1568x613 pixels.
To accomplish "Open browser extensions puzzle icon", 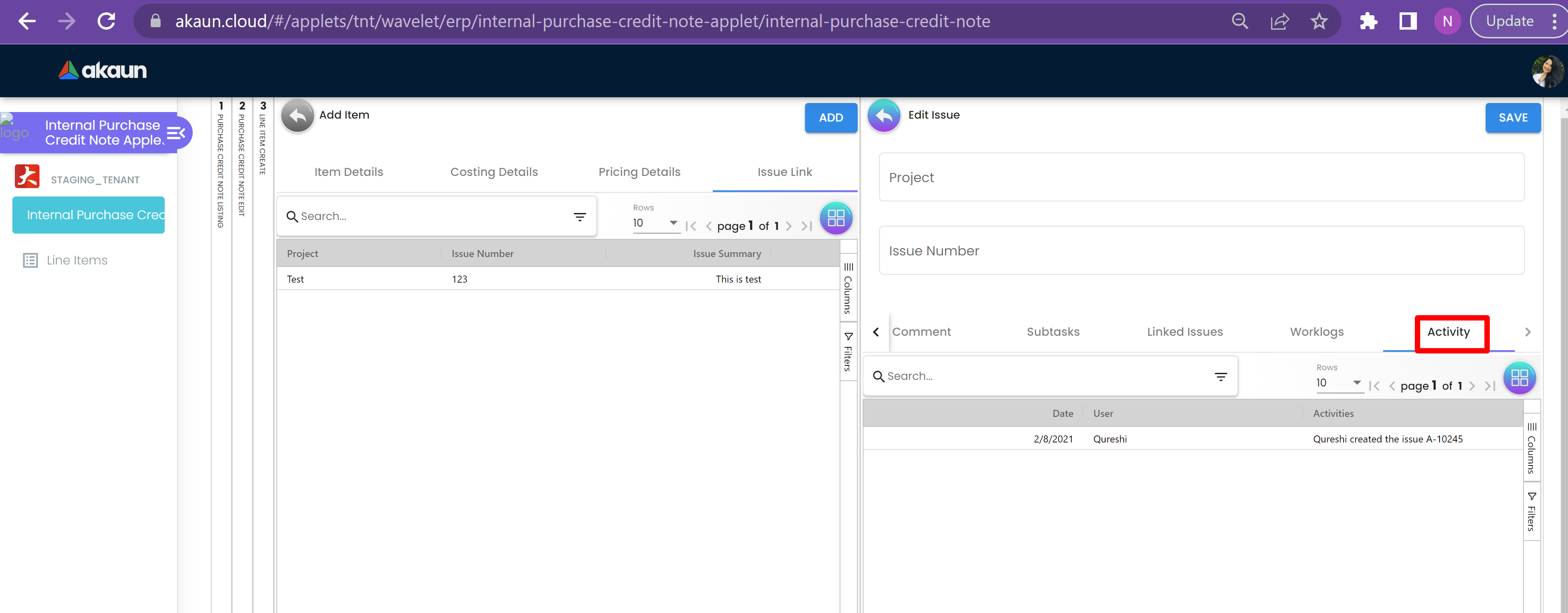I will (1368, 21).
